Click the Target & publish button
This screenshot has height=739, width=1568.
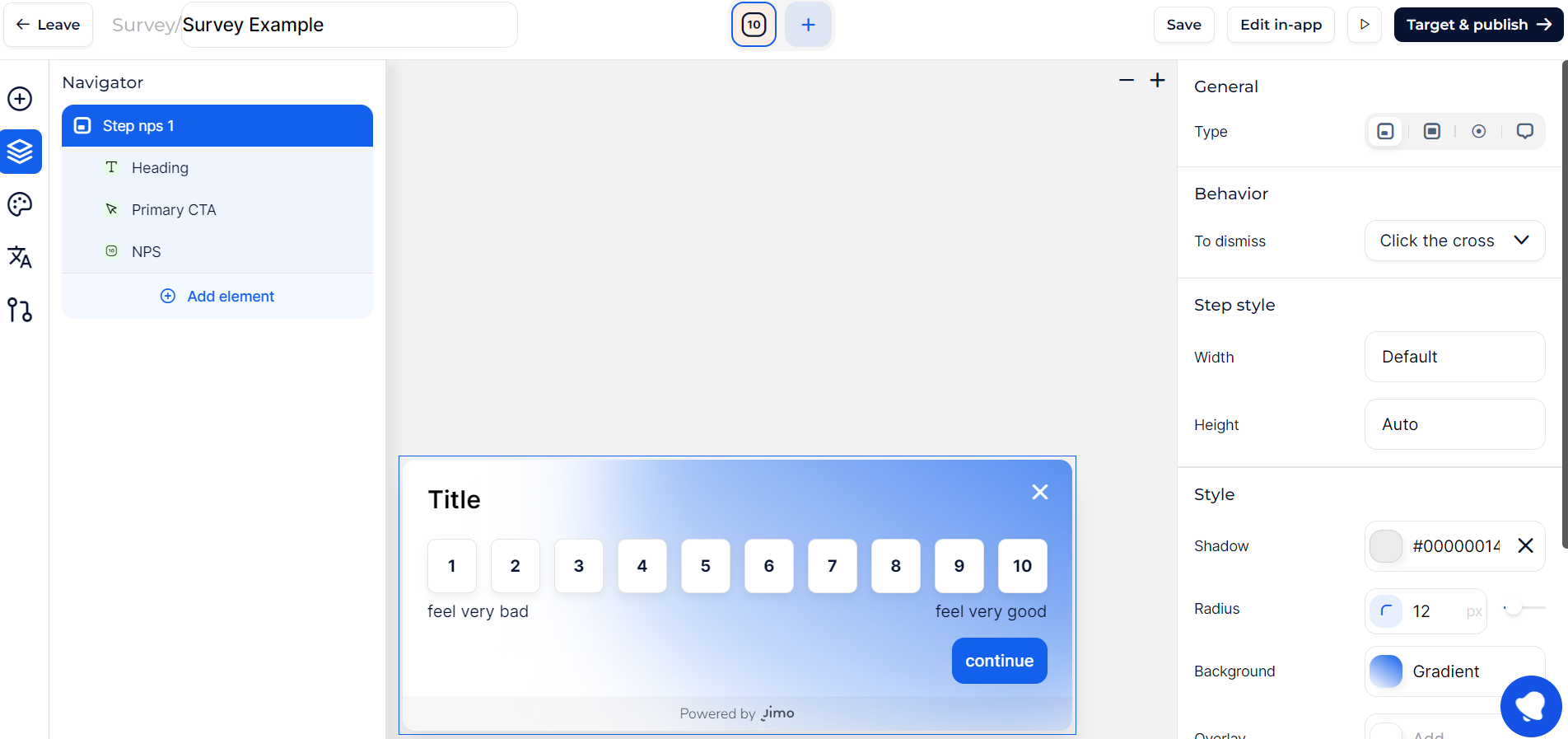[x=1478, y=25]
